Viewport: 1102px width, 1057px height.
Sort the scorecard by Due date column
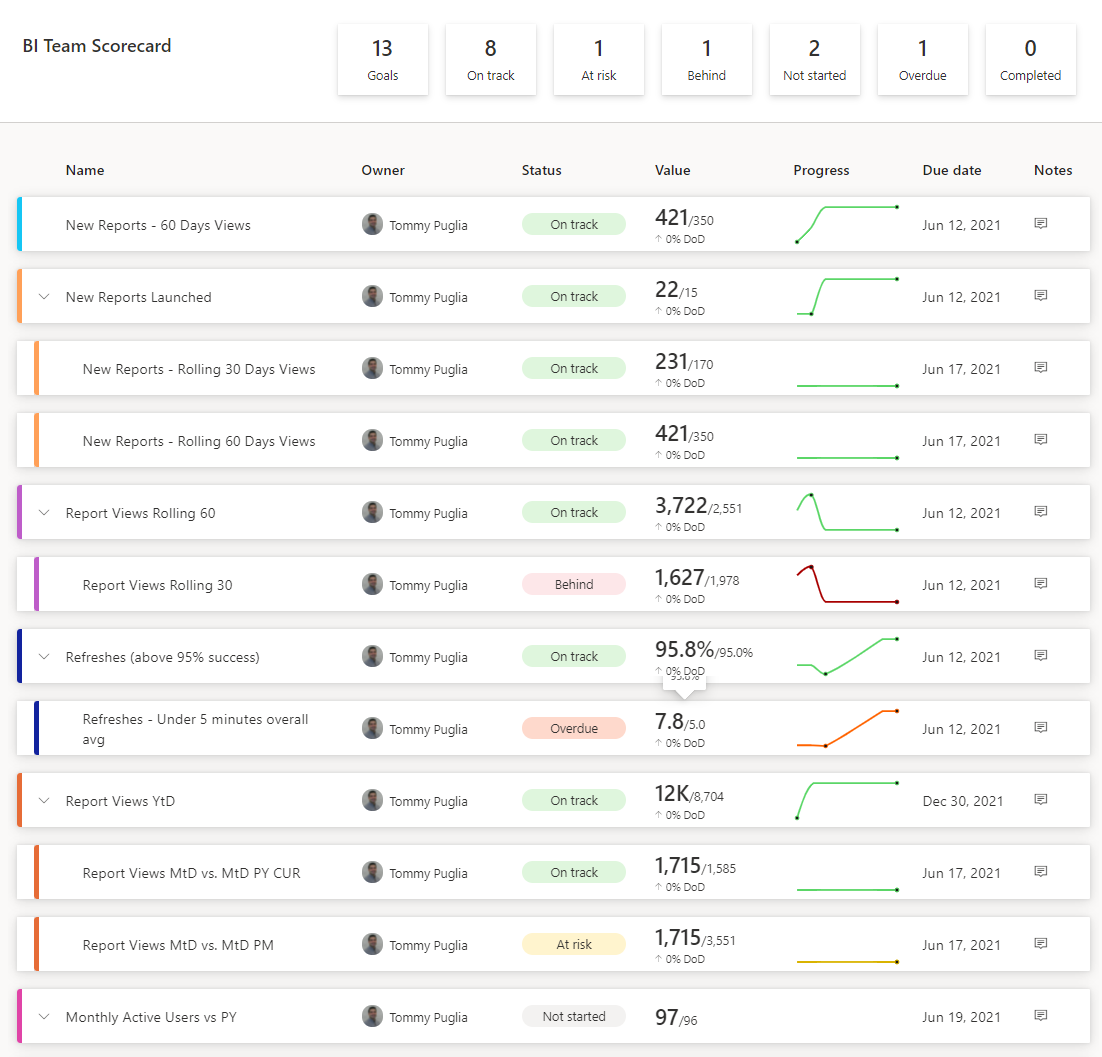[x=951, y=170]
